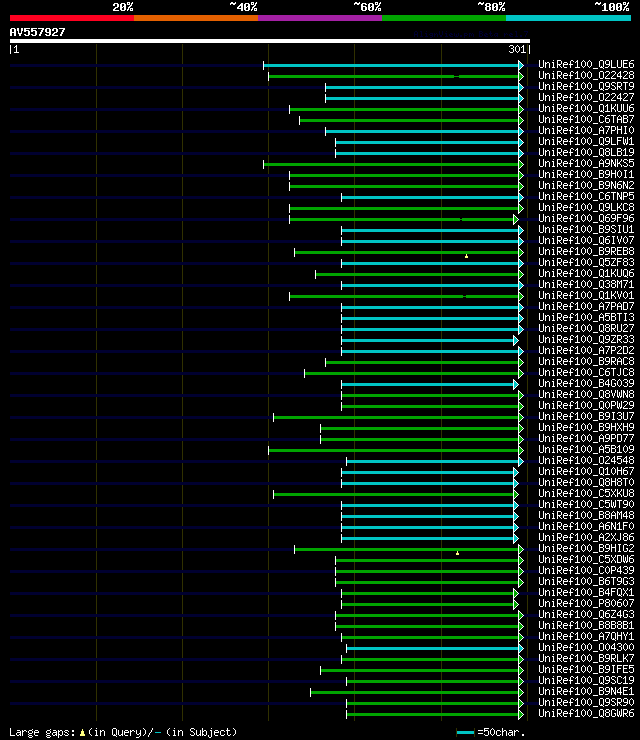Image resolution: width=640 pixels, height=740 pixels.
Task: Select label UniRef100_Q8H8T0
Action: (x=586, y=482)
